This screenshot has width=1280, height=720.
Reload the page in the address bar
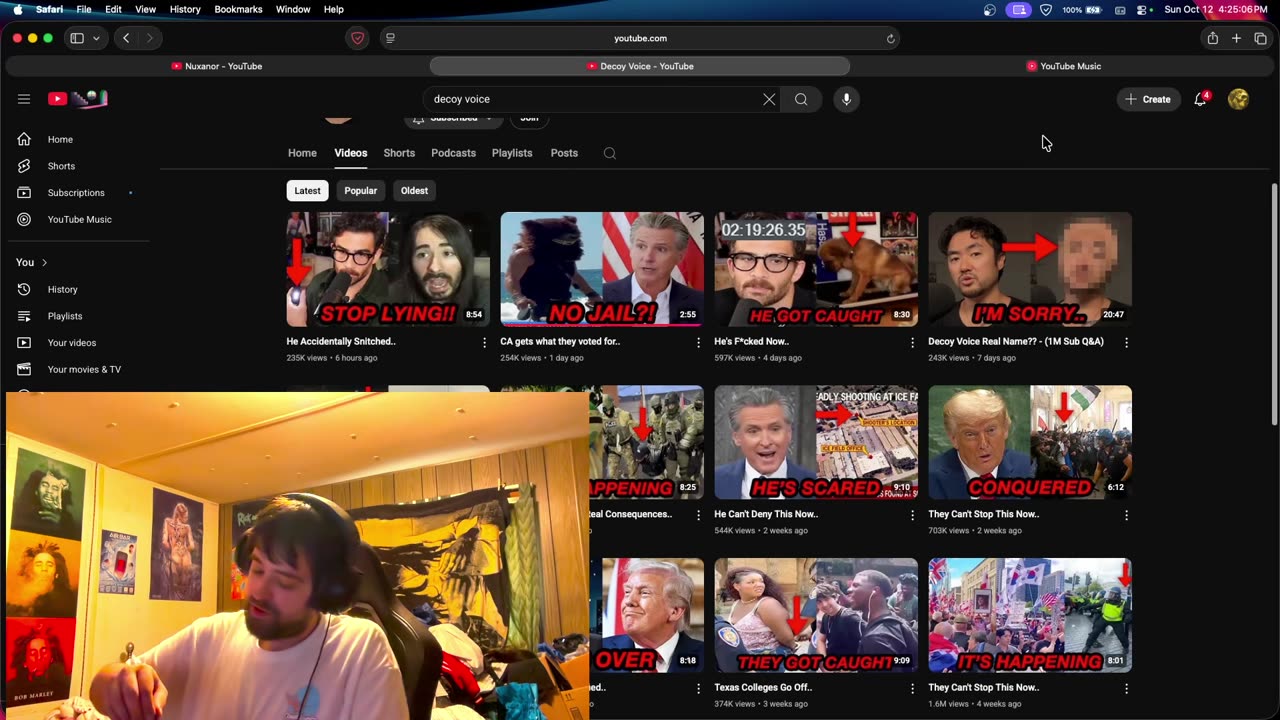pos(890,38)
